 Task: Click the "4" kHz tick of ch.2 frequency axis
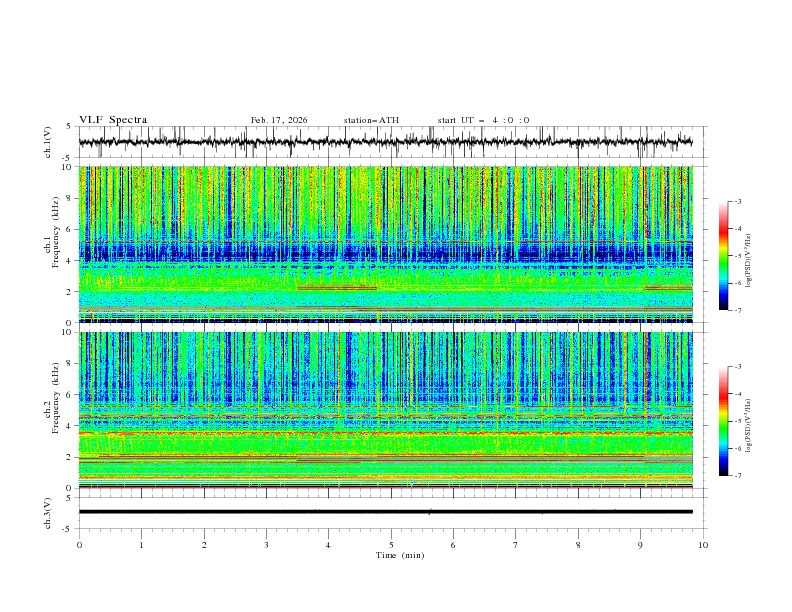click(x=70, y=426)
